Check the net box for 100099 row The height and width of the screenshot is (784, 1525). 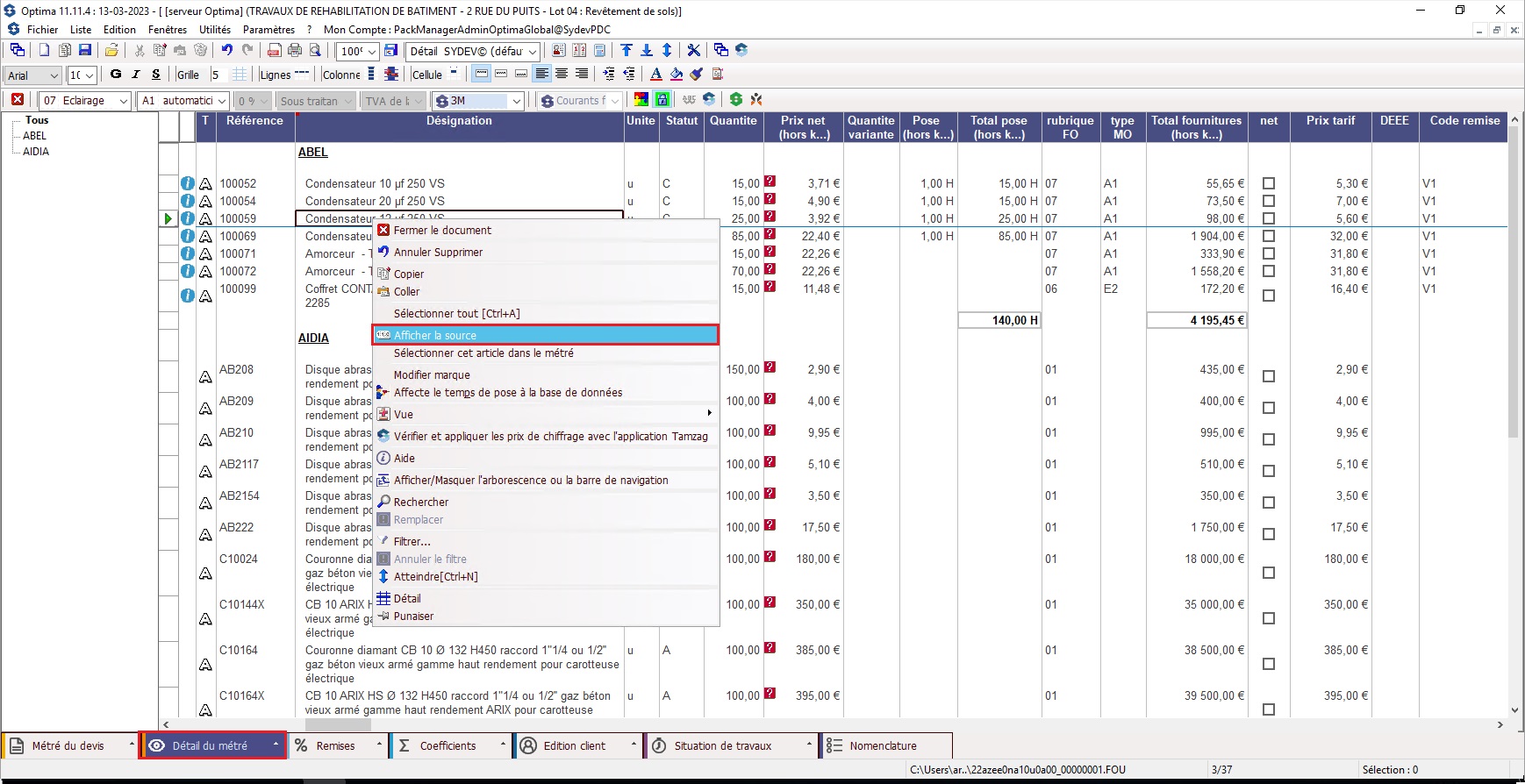click(1268, 296)
